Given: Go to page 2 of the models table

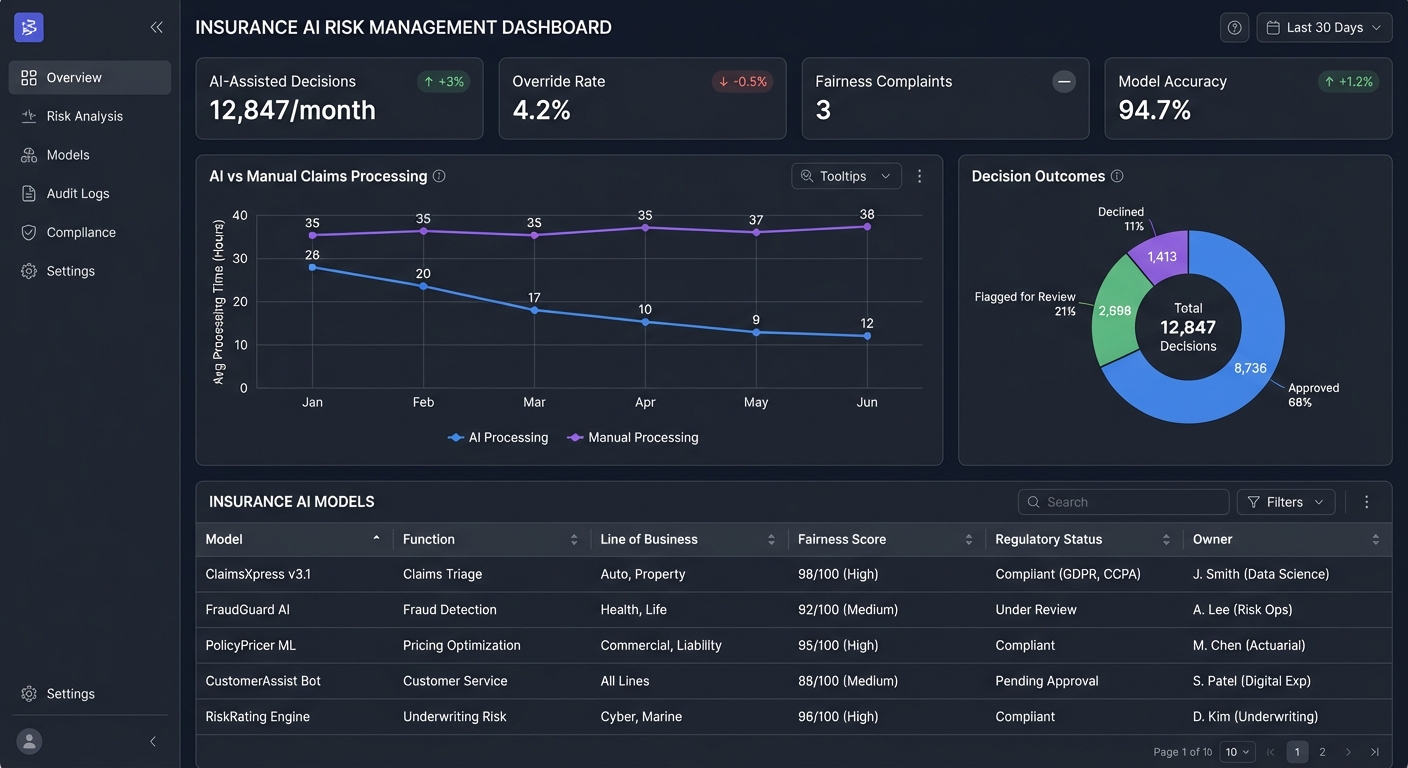Looking at the screenshot, I should pyautogui.click(x=1322, y=751).
